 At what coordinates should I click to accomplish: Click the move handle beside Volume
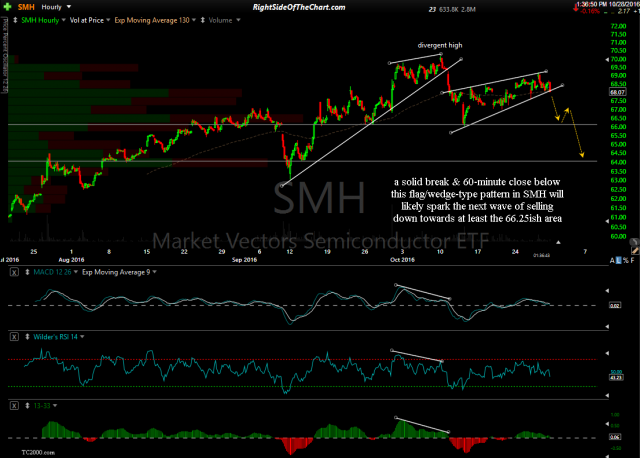coord(203,20)
